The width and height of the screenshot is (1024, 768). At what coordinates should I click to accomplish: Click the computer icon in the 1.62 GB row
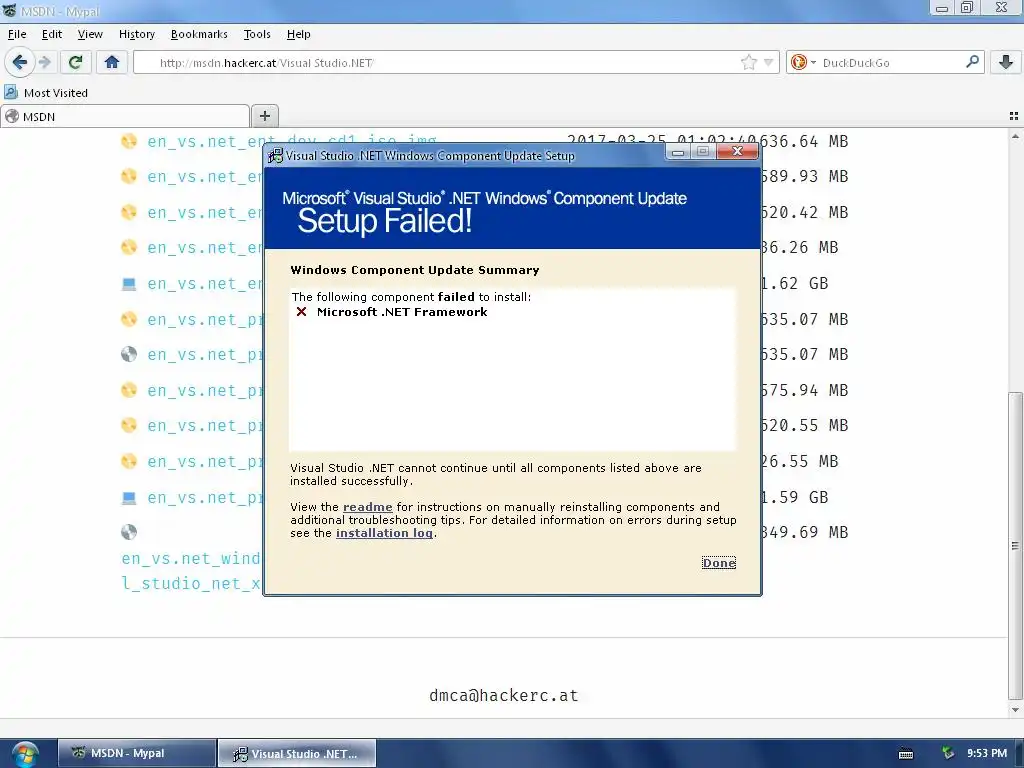click(129, 283)
